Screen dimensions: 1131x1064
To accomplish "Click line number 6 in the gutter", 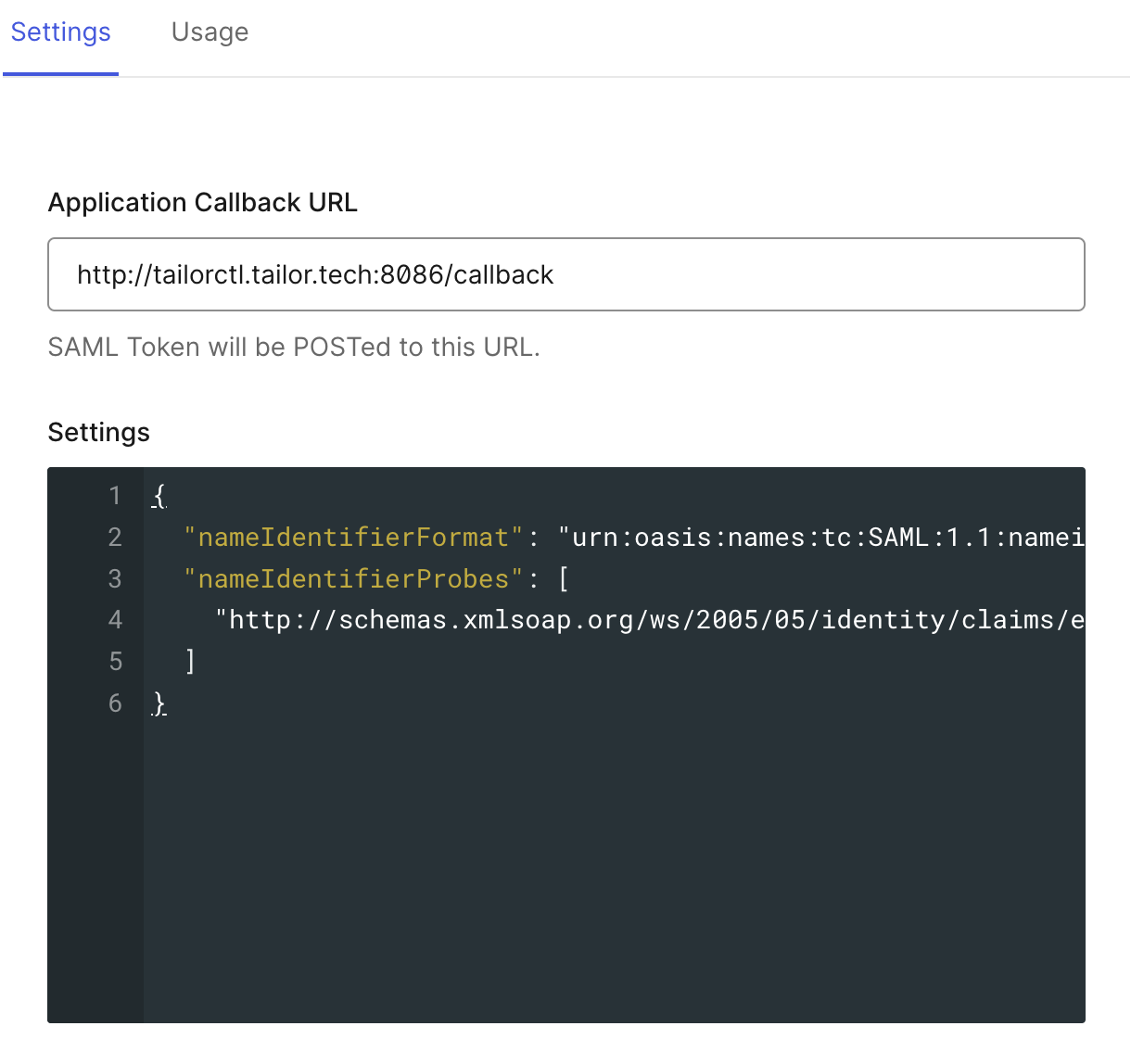I will click(x=115, y=703).
